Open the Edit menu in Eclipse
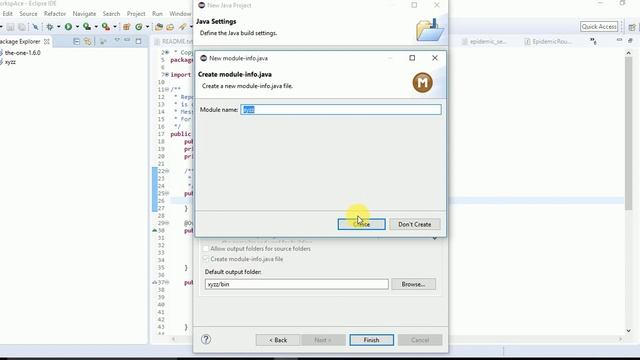This screenshot has width=640, height=360. click(x=7, y=13)
